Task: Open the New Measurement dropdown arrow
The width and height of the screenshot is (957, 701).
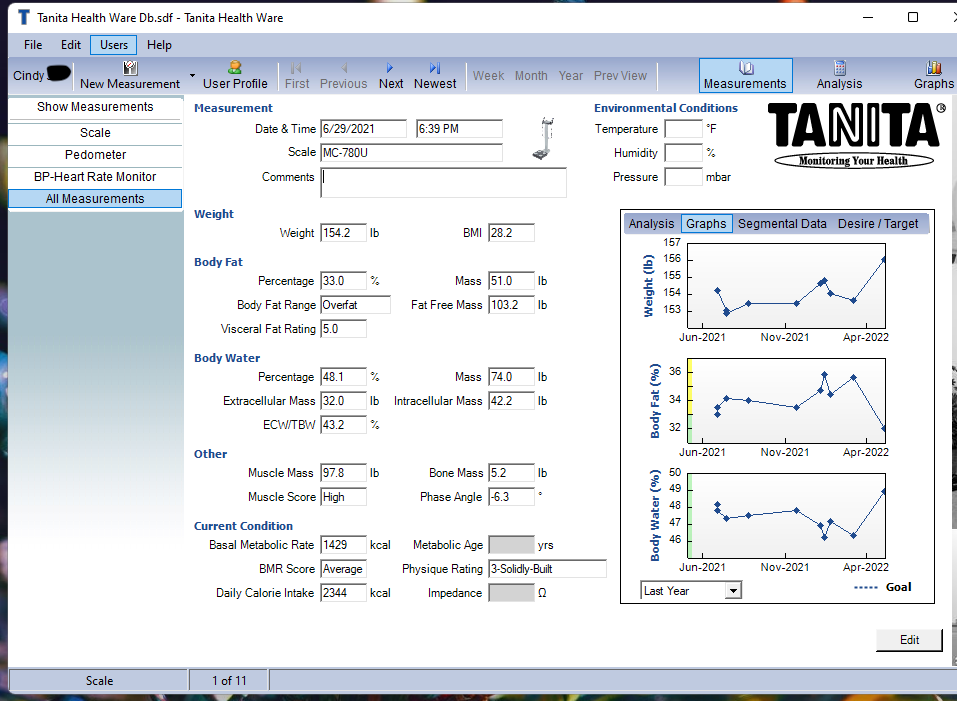Action: (x=192, y=76)
